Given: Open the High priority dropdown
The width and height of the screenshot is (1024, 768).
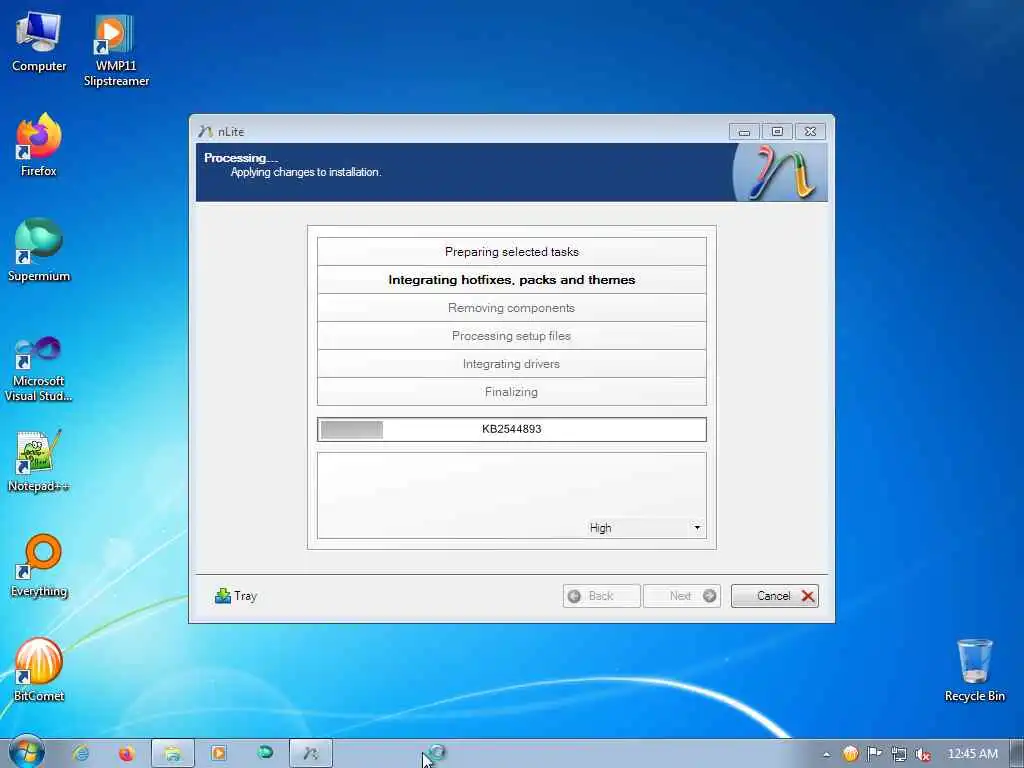Looking at the screenshot, I should (645, 528).
